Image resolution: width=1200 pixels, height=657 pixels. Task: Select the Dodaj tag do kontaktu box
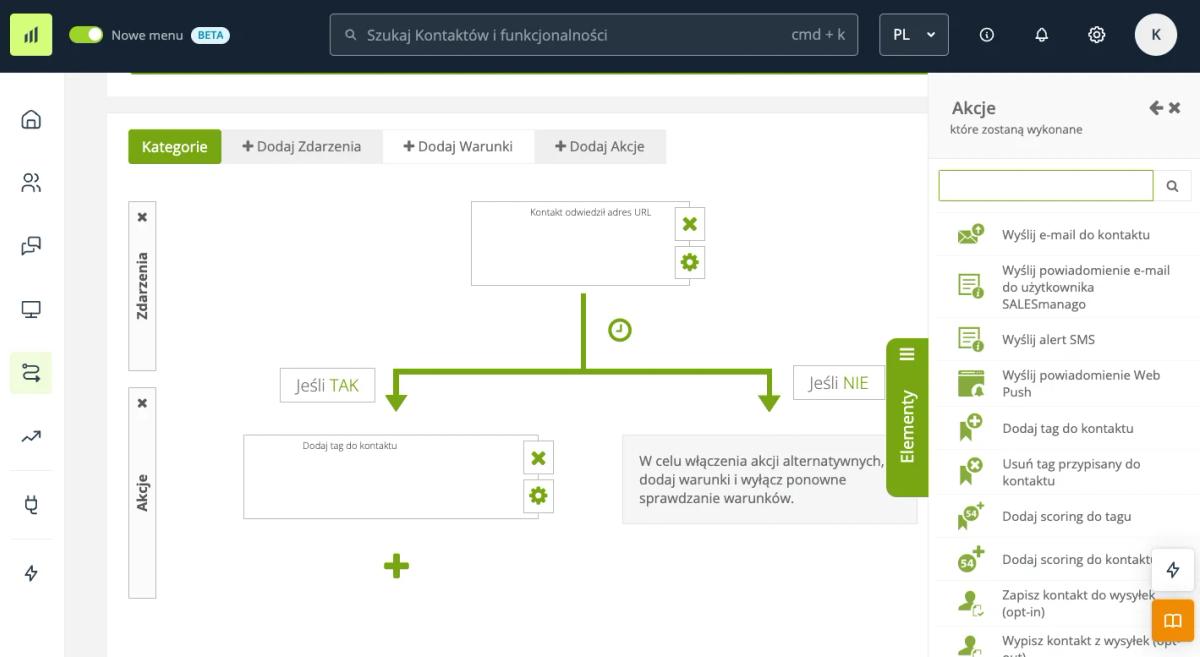pos(390,476)
